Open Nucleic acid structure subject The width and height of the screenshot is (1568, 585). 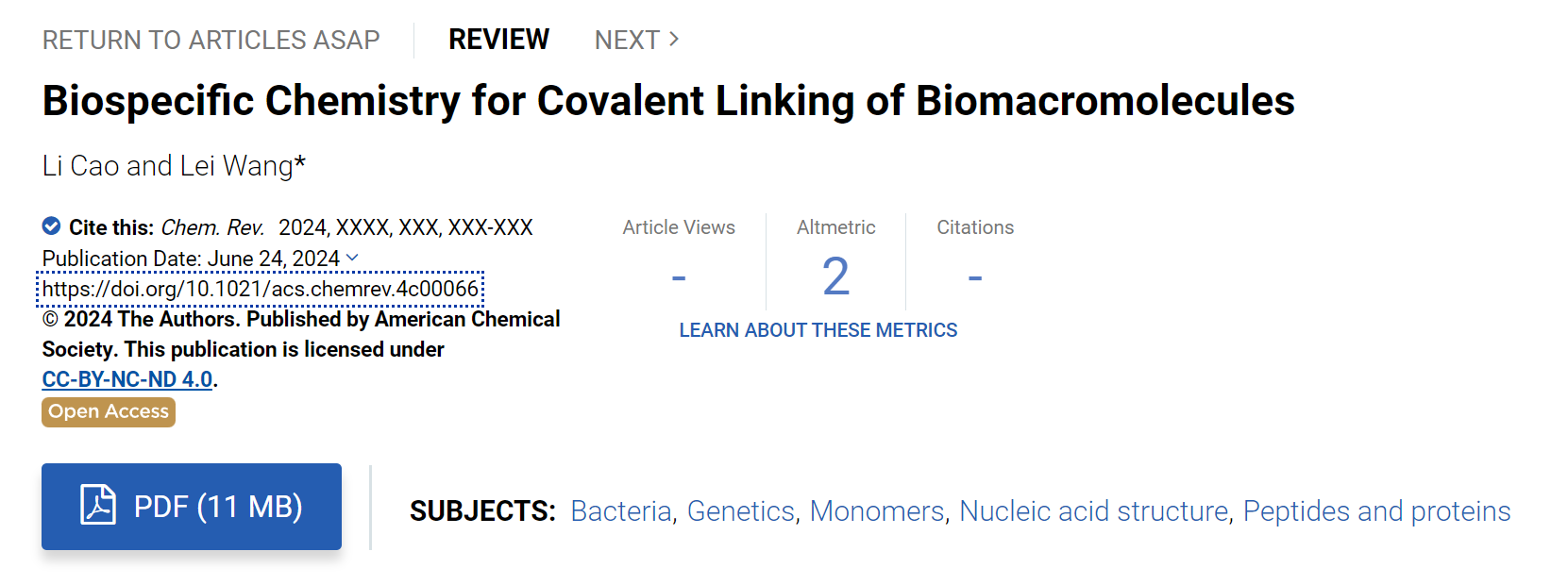[x=1094, y=511]
